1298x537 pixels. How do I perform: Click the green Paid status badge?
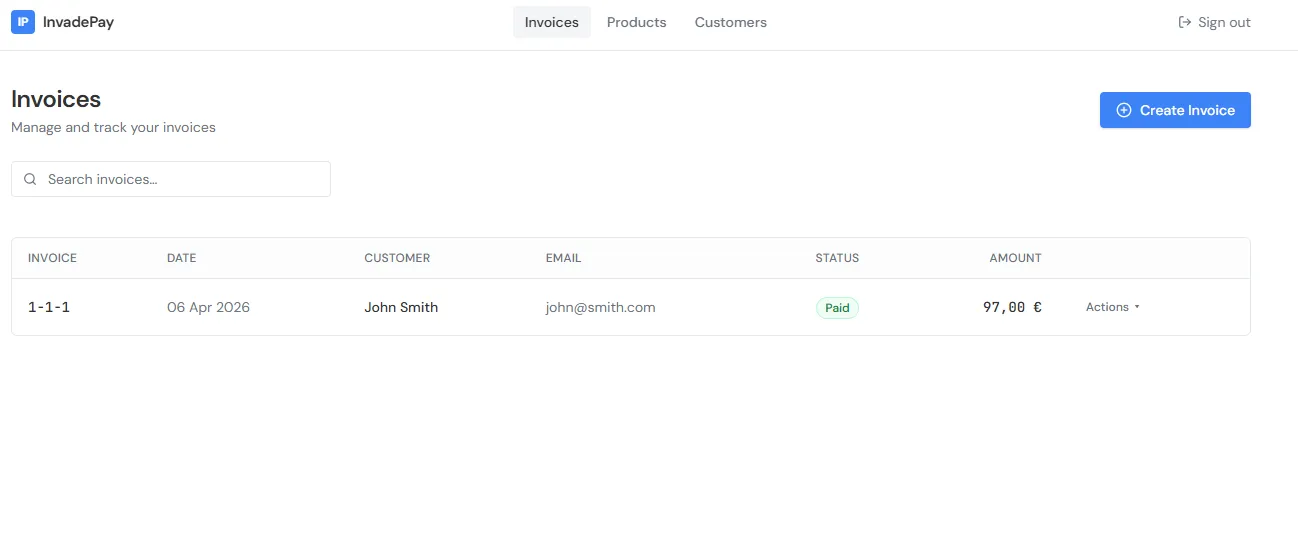[x=837, y=308]
